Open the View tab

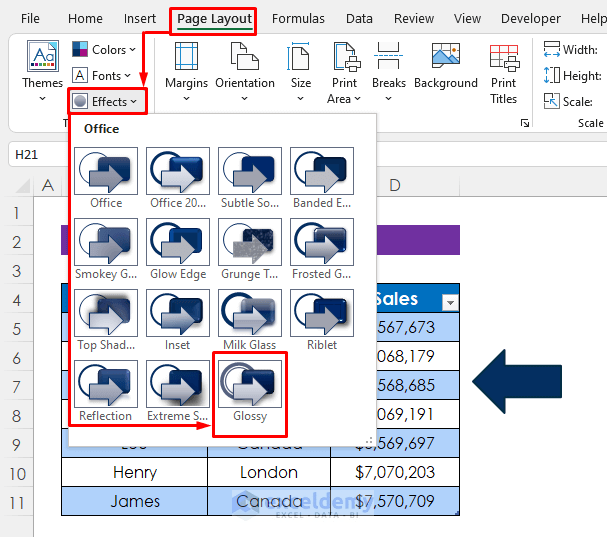467,19
